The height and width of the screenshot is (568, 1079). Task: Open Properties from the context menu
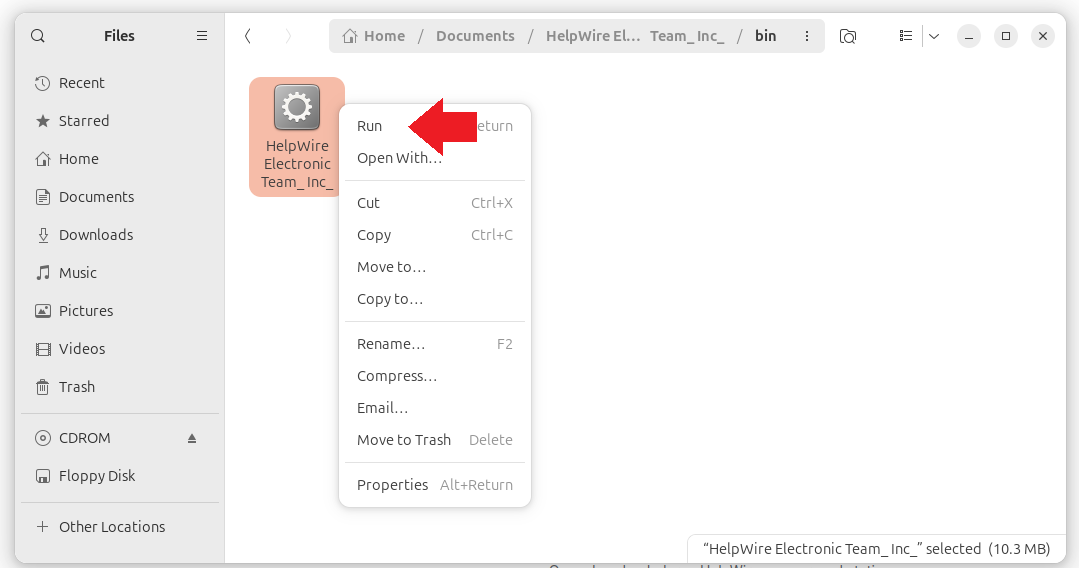(435, 485)
